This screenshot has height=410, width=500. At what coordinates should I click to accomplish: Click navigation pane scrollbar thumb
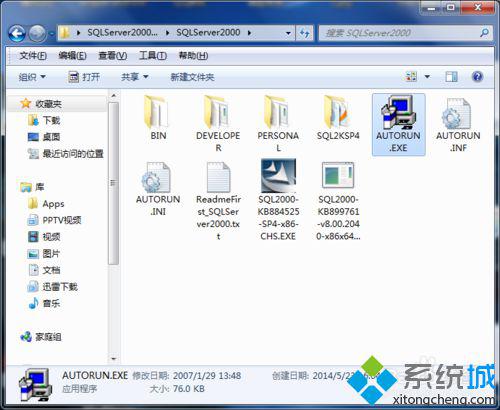coord(113,183)
